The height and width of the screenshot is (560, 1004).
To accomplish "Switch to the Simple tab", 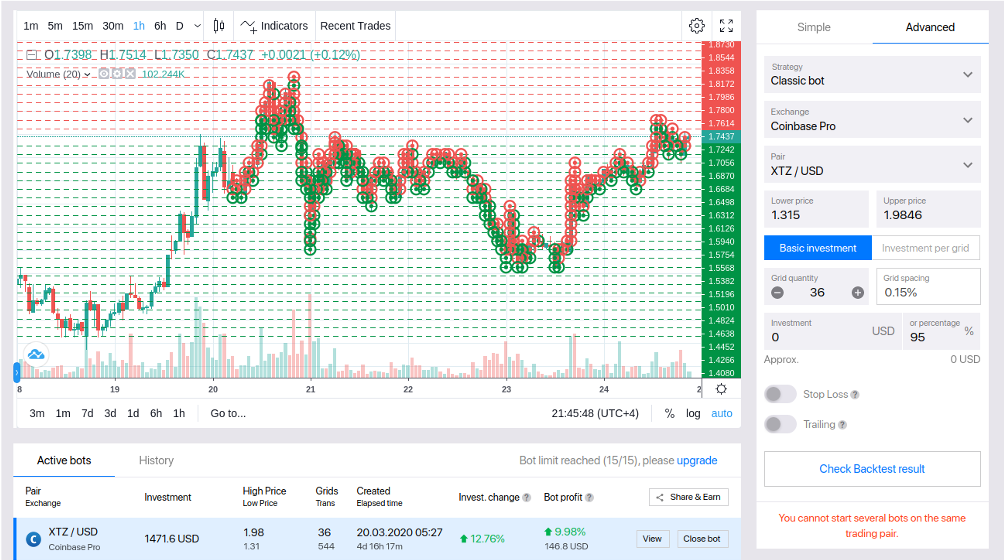I will point(814,27).
